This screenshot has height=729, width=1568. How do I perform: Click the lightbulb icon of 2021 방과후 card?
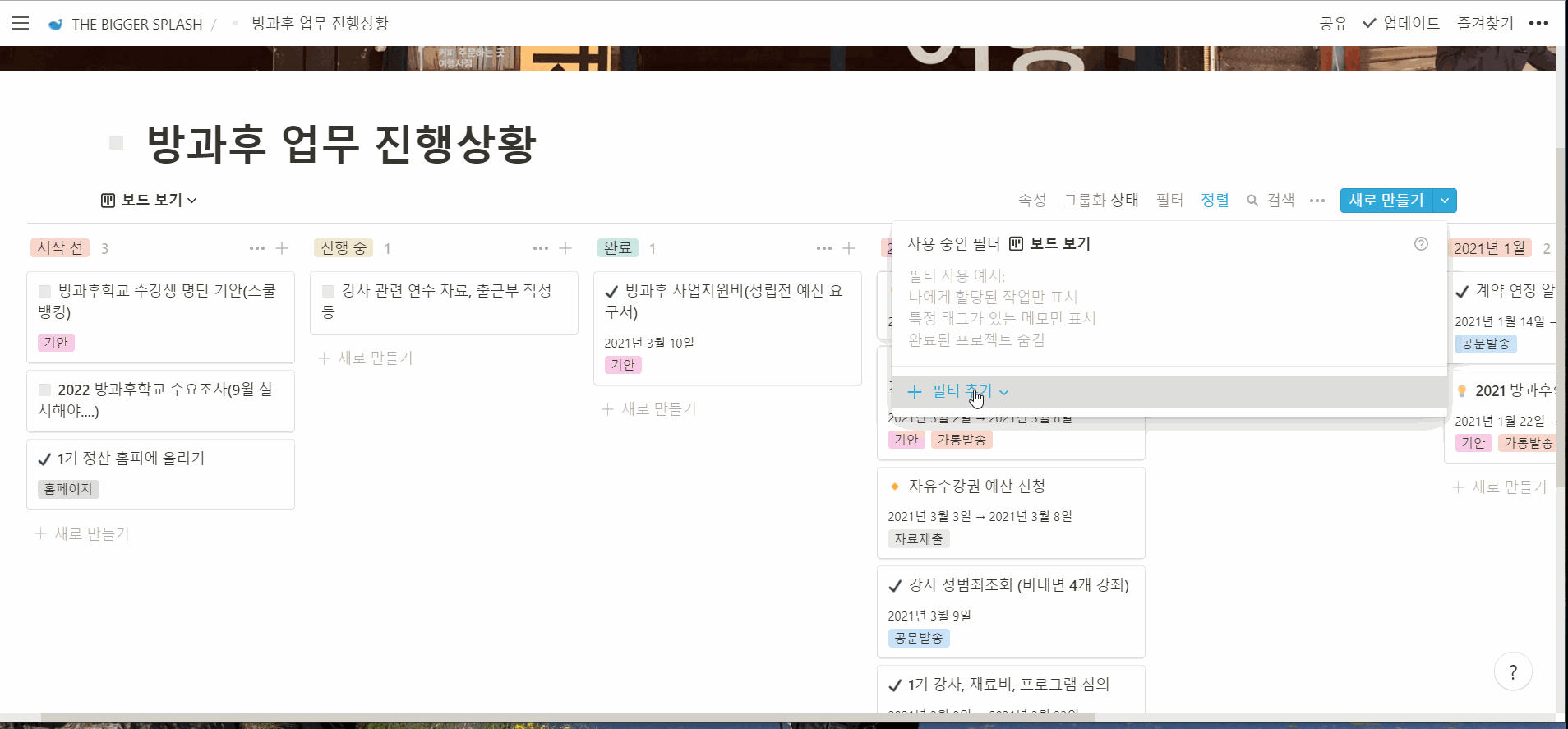point(1462,391)
